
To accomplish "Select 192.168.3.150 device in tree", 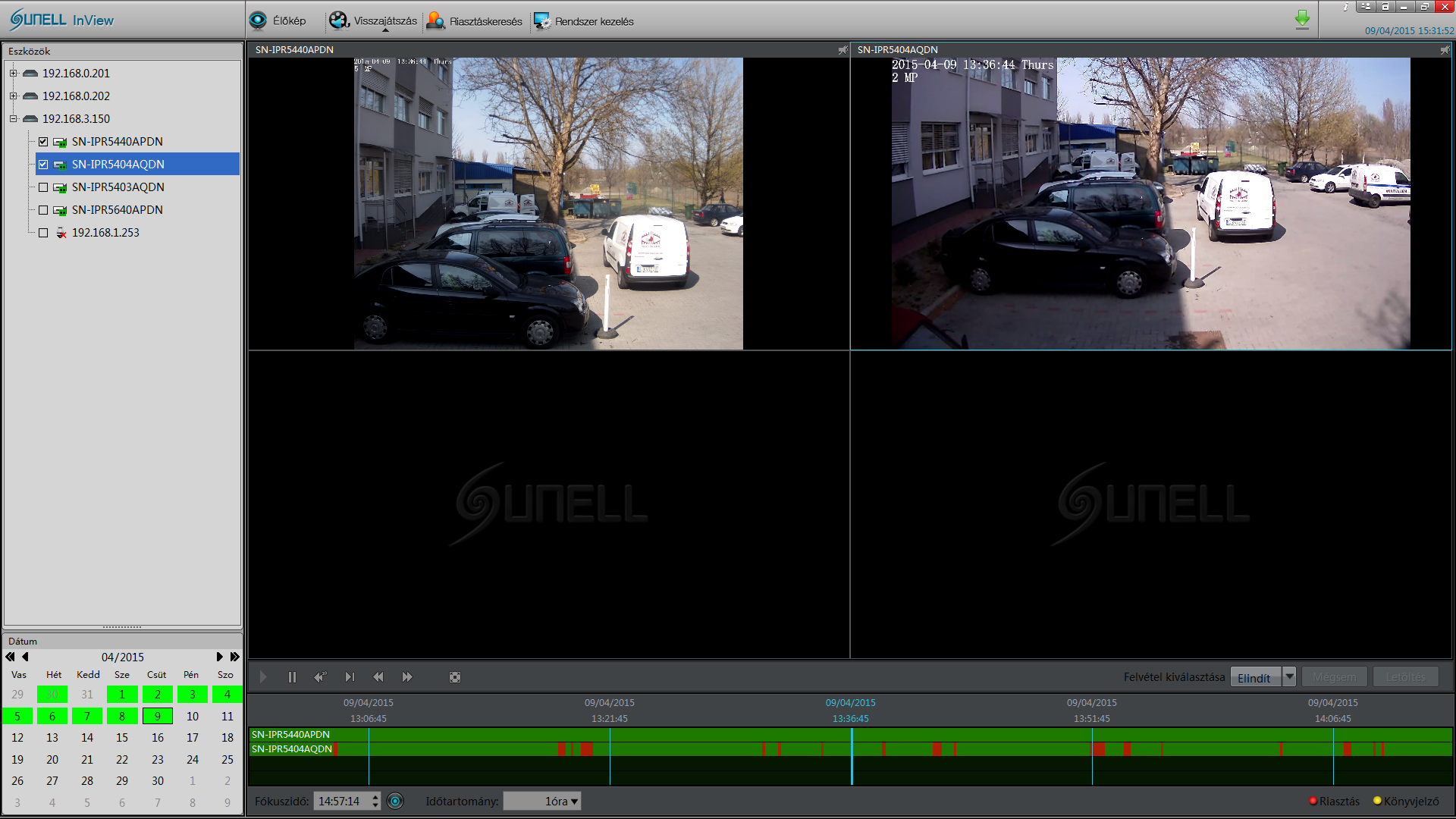I will pyautogui.click(x=76, y=119).
